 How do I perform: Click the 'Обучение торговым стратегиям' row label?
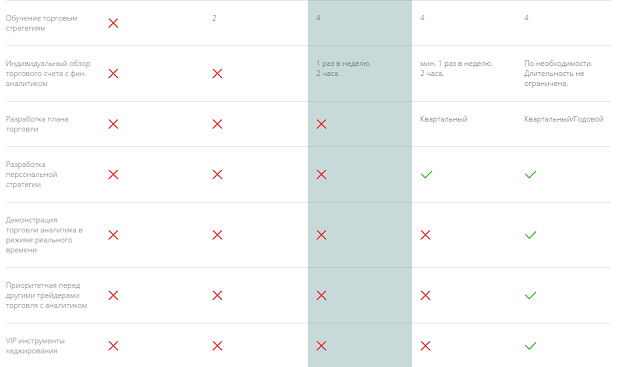pos(41,23)
